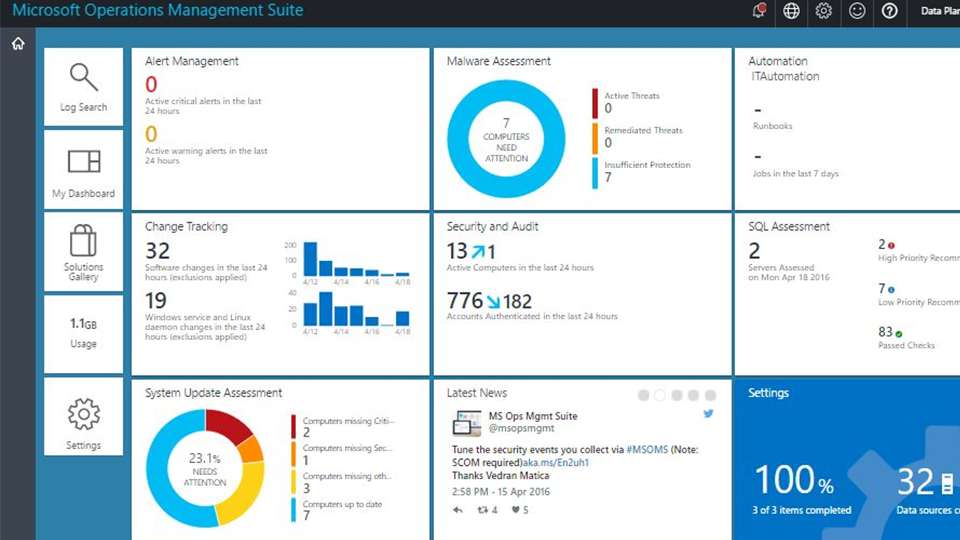Viewport: 960px width, 540px height.
Task: Open the notifications bell icon
Action: coord(759,11)
